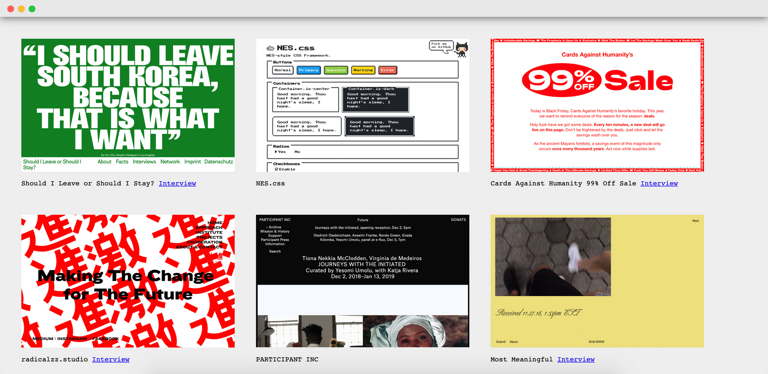Open the NES.css framework thumbnail
768x374 pixels.
click(362, 105)
